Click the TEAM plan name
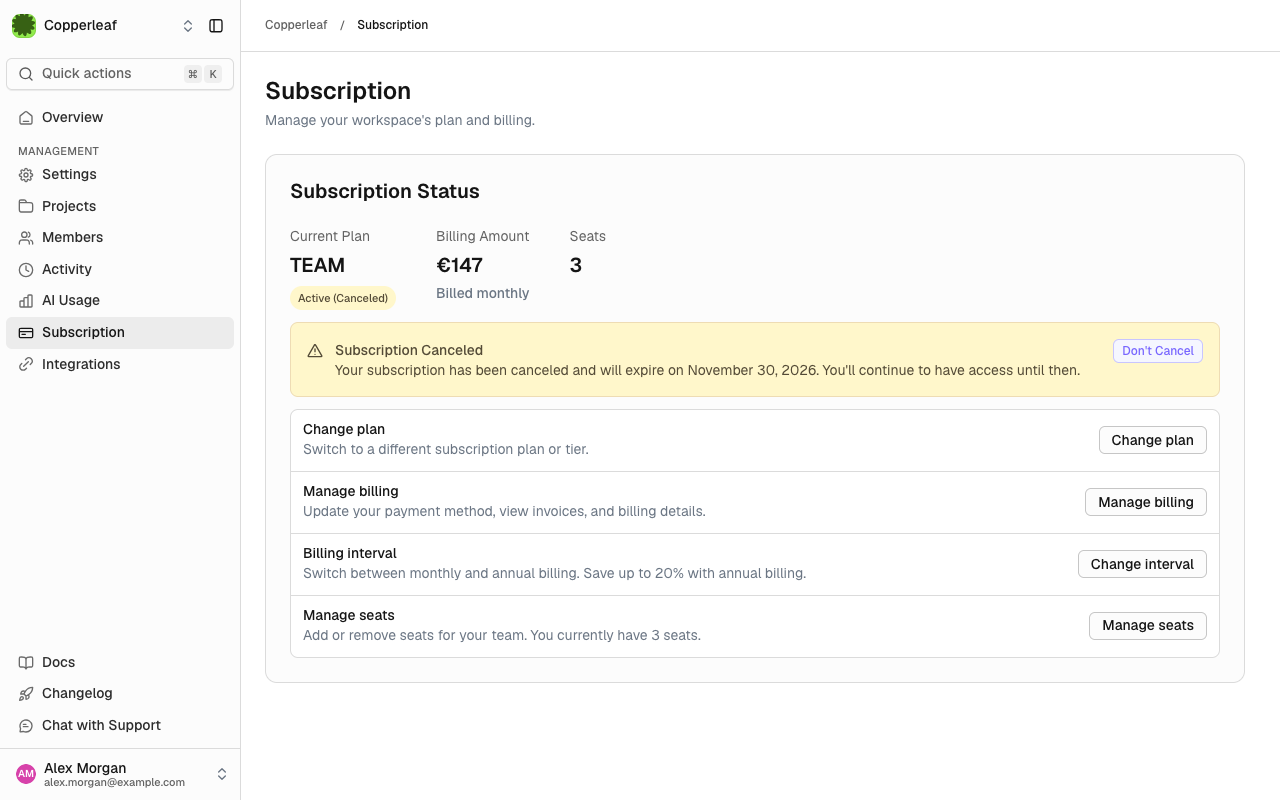Screen dimensions: 1280x800 point(318,265)
